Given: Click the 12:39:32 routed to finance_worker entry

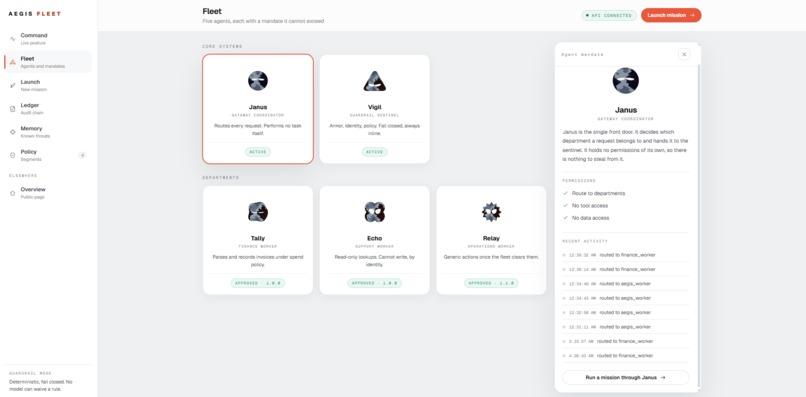Looking at the screenshot, I should pyautogui.click(x=626, y=255).
